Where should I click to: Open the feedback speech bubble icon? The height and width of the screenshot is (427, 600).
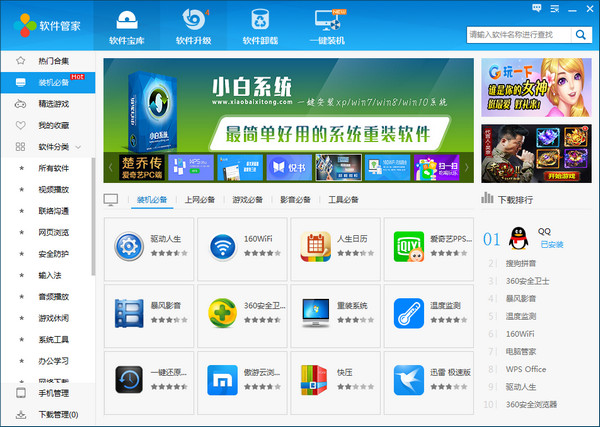pos(537,8)
